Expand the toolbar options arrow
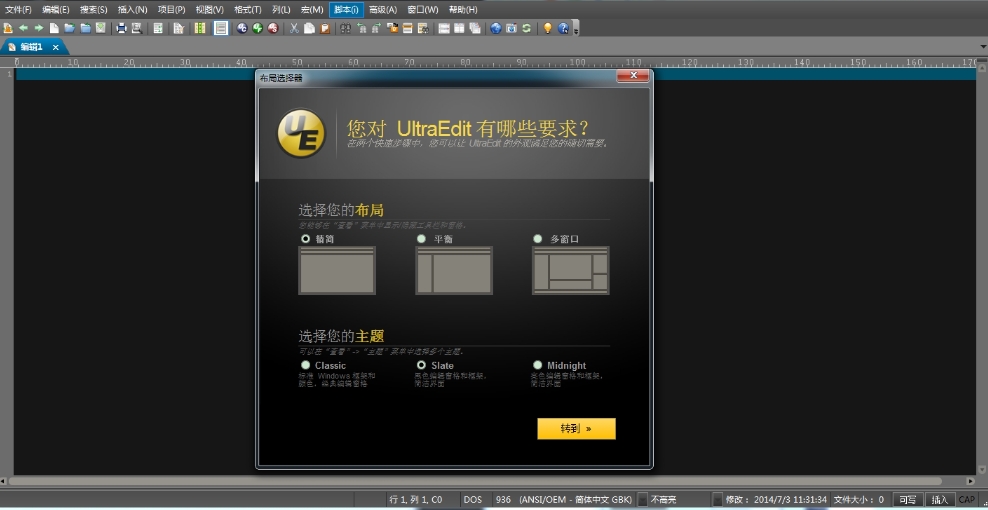Screen dimensions: 988x510 [576, 30]
